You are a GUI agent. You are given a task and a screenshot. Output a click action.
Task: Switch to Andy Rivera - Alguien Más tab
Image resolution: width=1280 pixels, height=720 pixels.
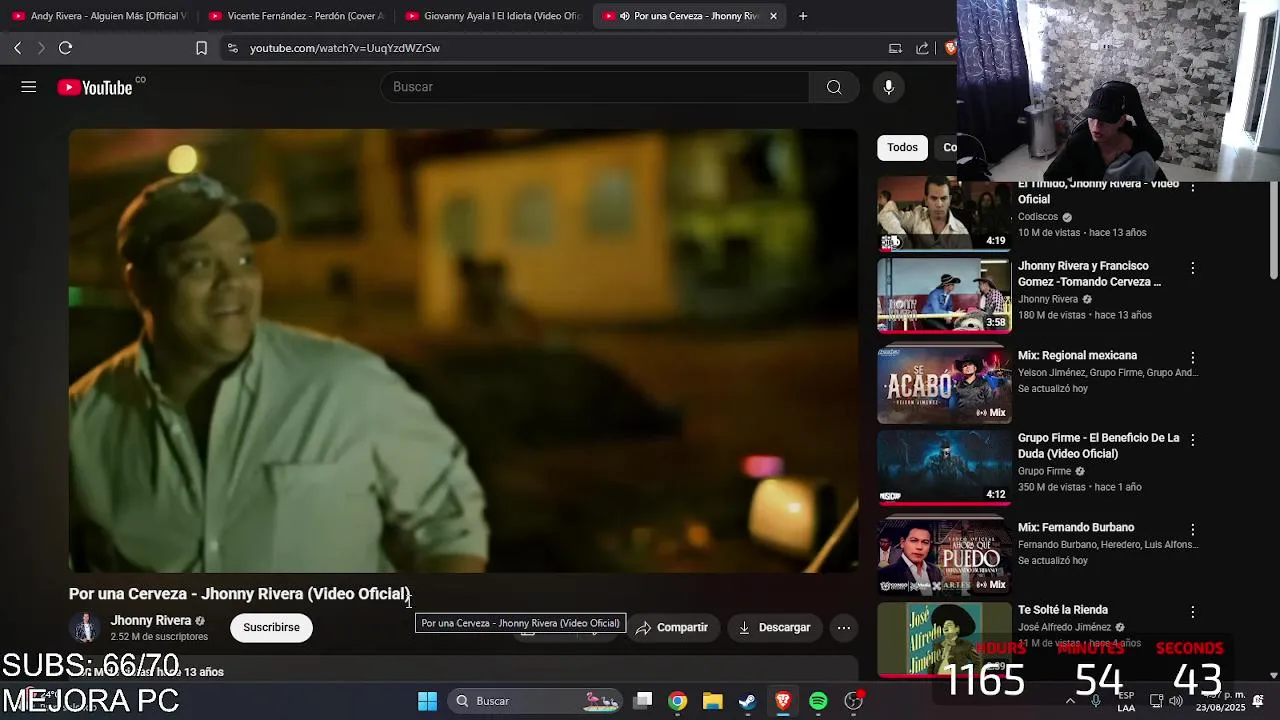click(x=100, y=16)
